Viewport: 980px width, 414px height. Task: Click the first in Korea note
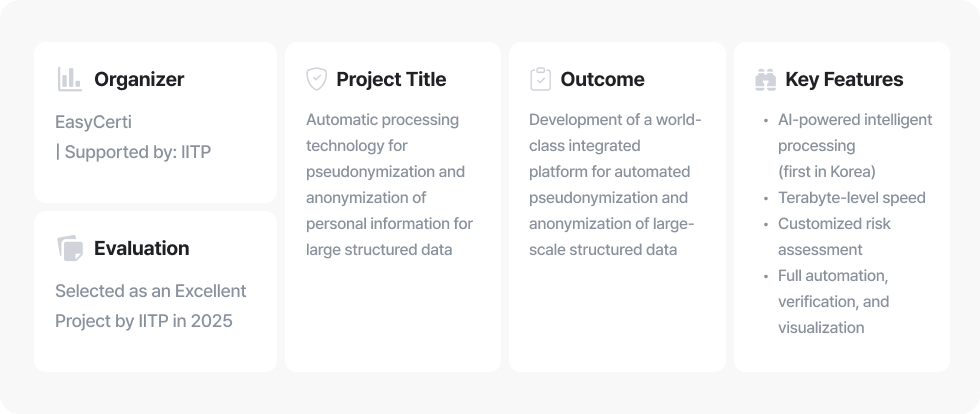click(x=826, y=171)
